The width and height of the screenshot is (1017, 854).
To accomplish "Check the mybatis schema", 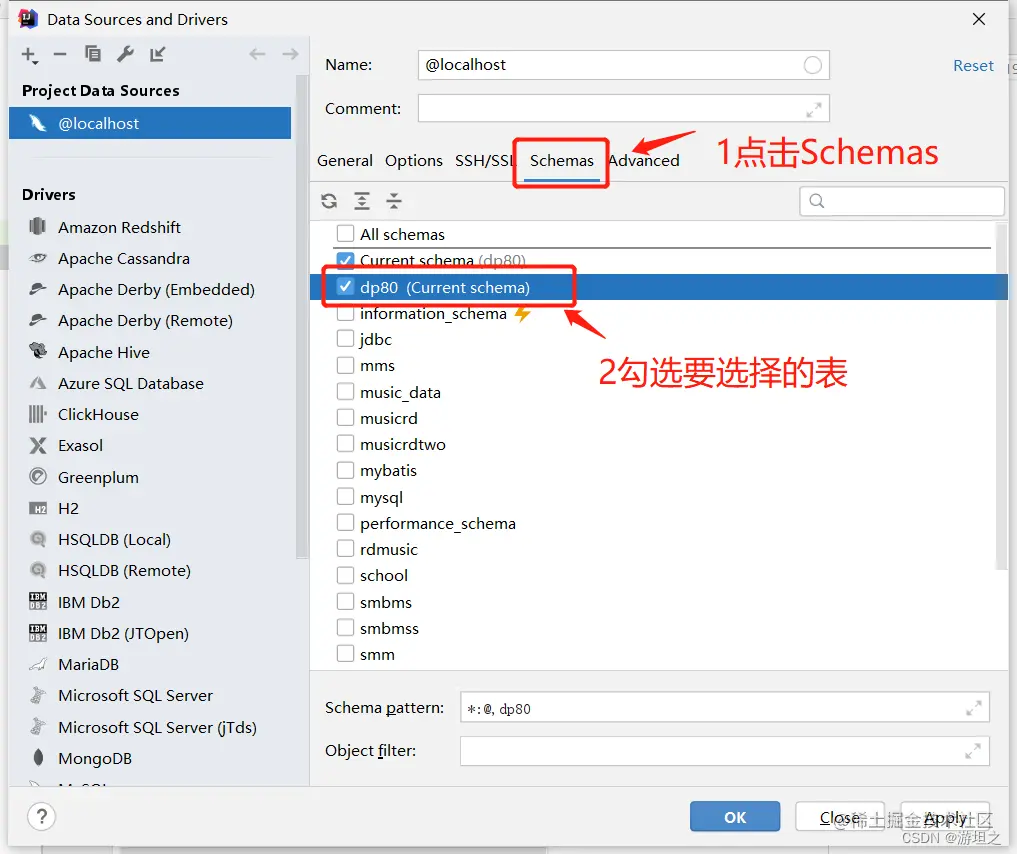I will tap(345, 470).
